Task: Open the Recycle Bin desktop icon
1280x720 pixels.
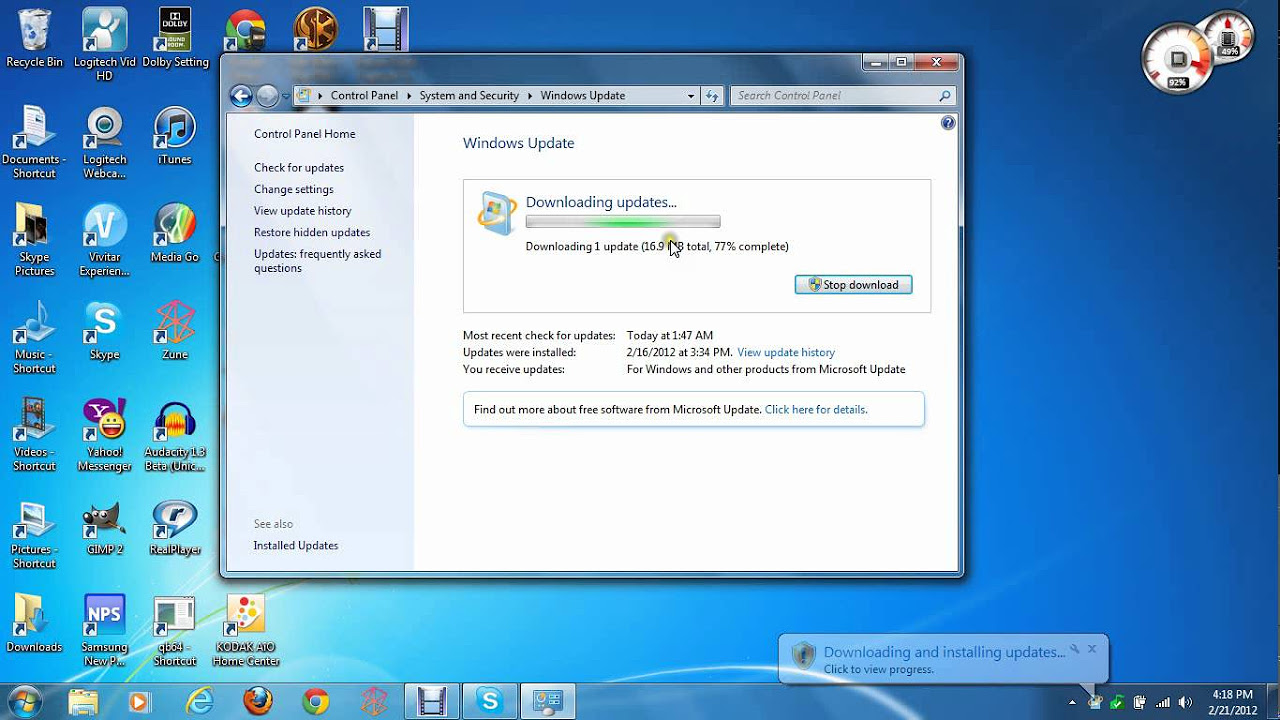Action: pyautogui.click(x=34, y=38)
